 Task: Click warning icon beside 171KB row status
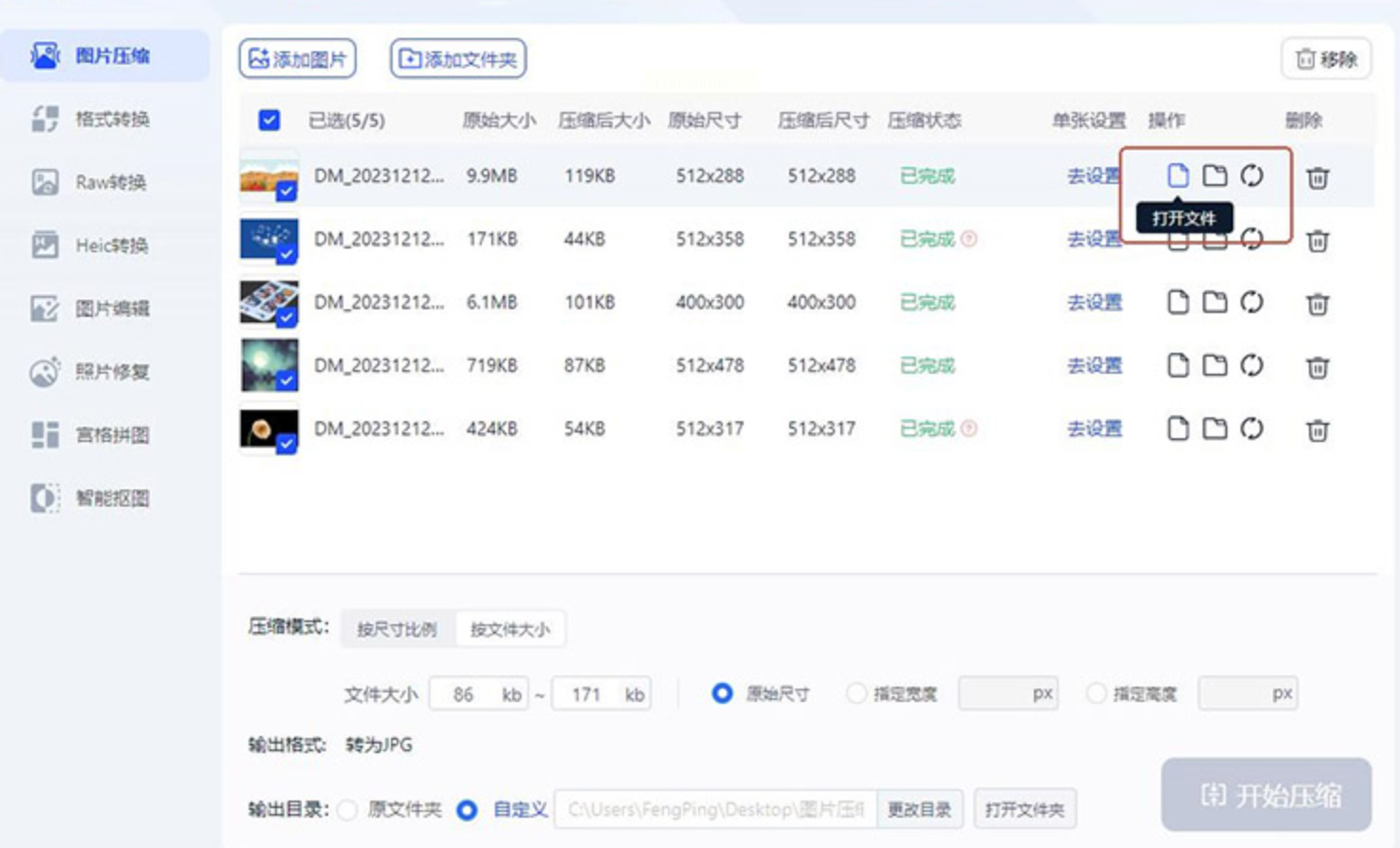968,239
